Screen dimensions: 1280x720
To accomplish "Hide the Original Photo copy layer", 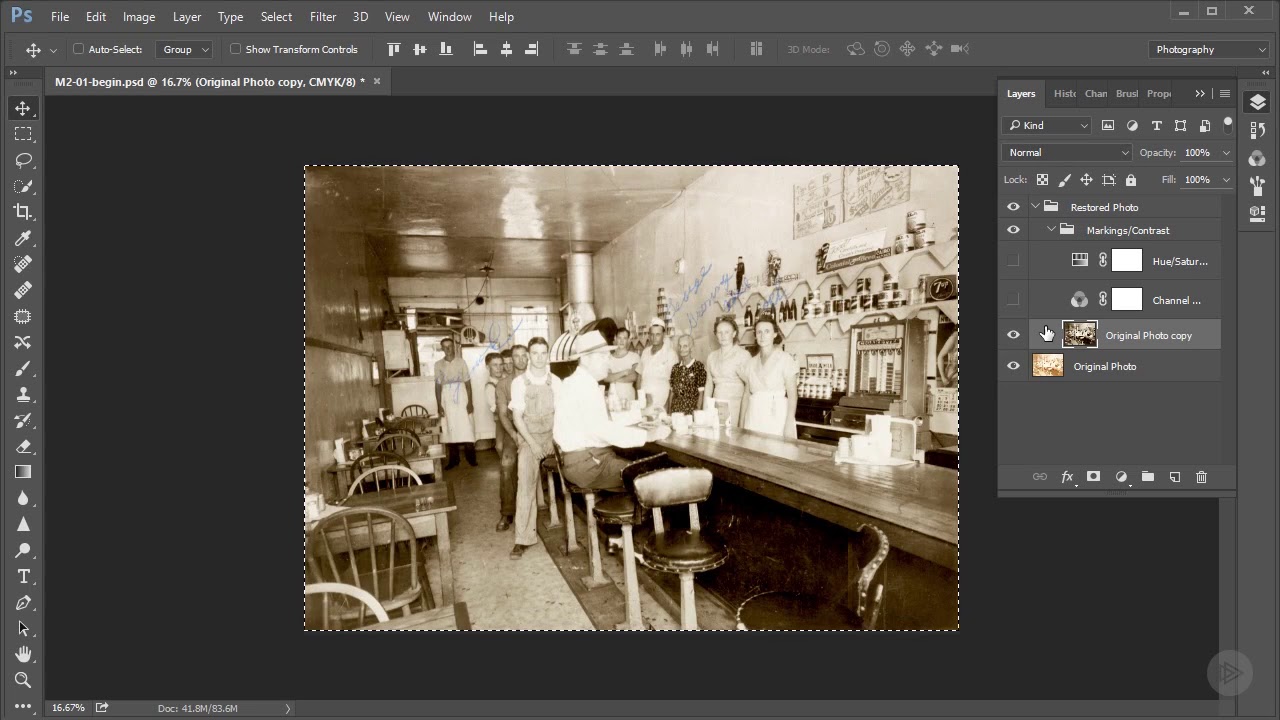I will [1013, 335].
